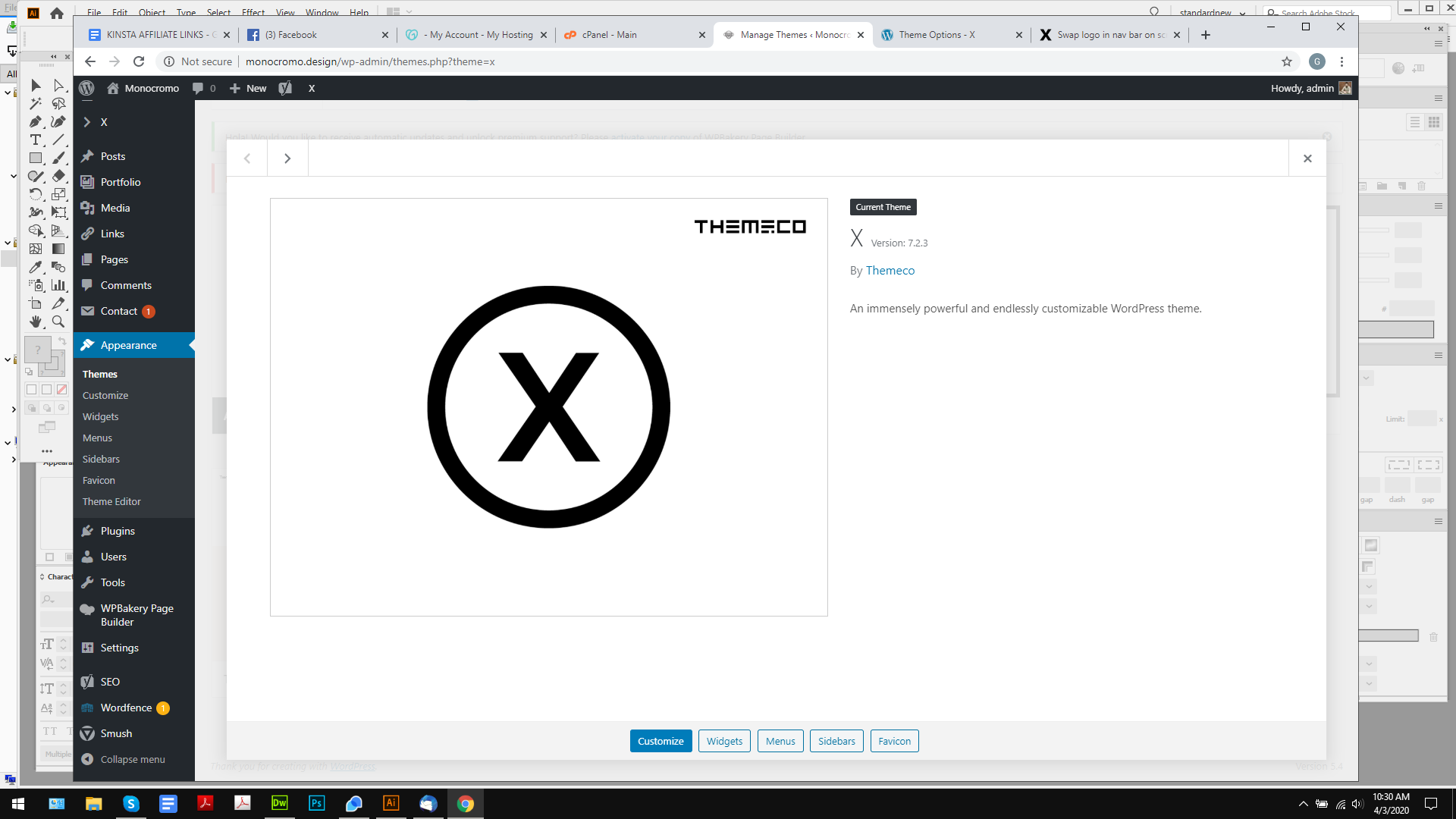
Task: Click the Widgets button in theme footer
Action: (724, 741)
